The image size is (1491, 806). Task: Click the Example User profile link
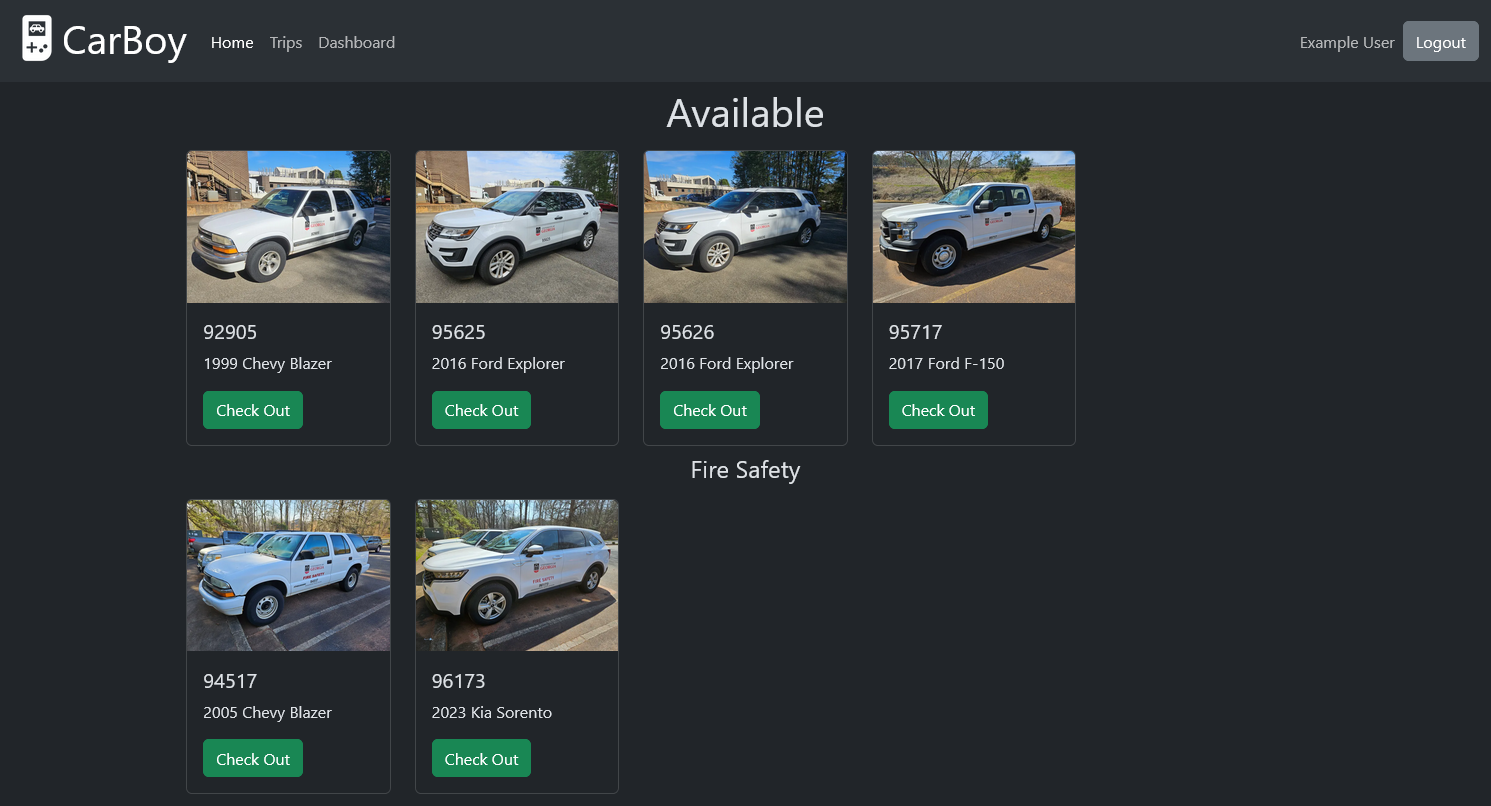(1346, 42)
